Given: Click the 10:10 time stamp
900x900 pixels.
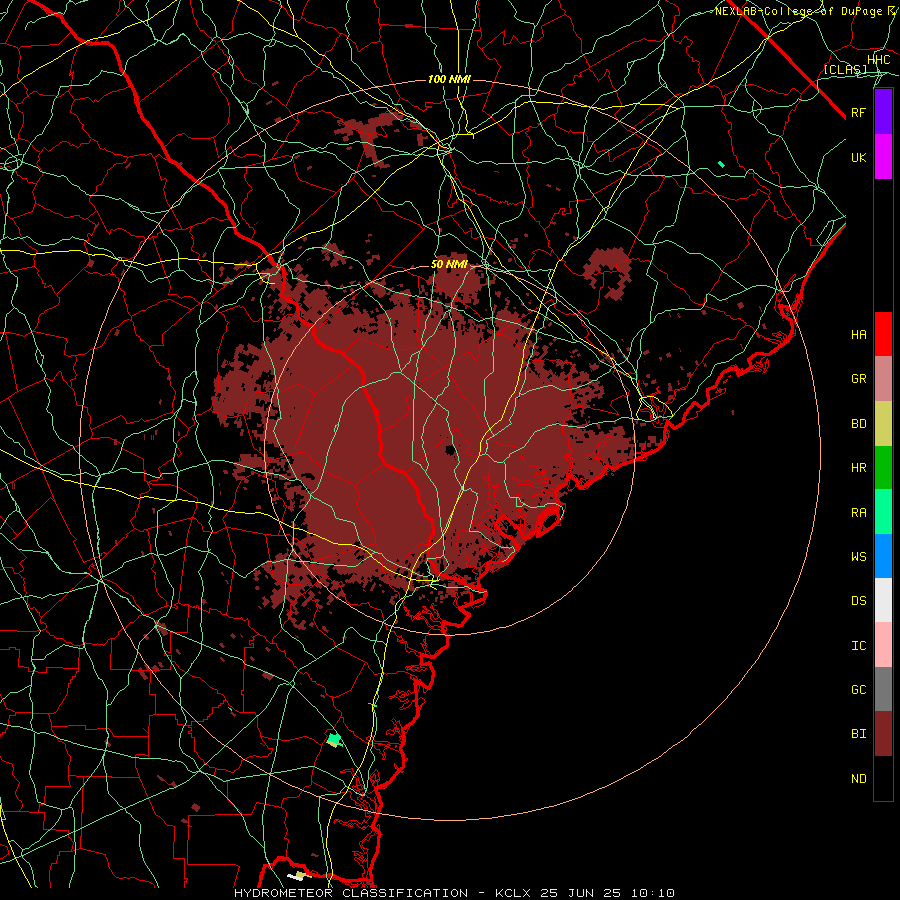Looking at the screenshot, I should (x=654, y=893).
